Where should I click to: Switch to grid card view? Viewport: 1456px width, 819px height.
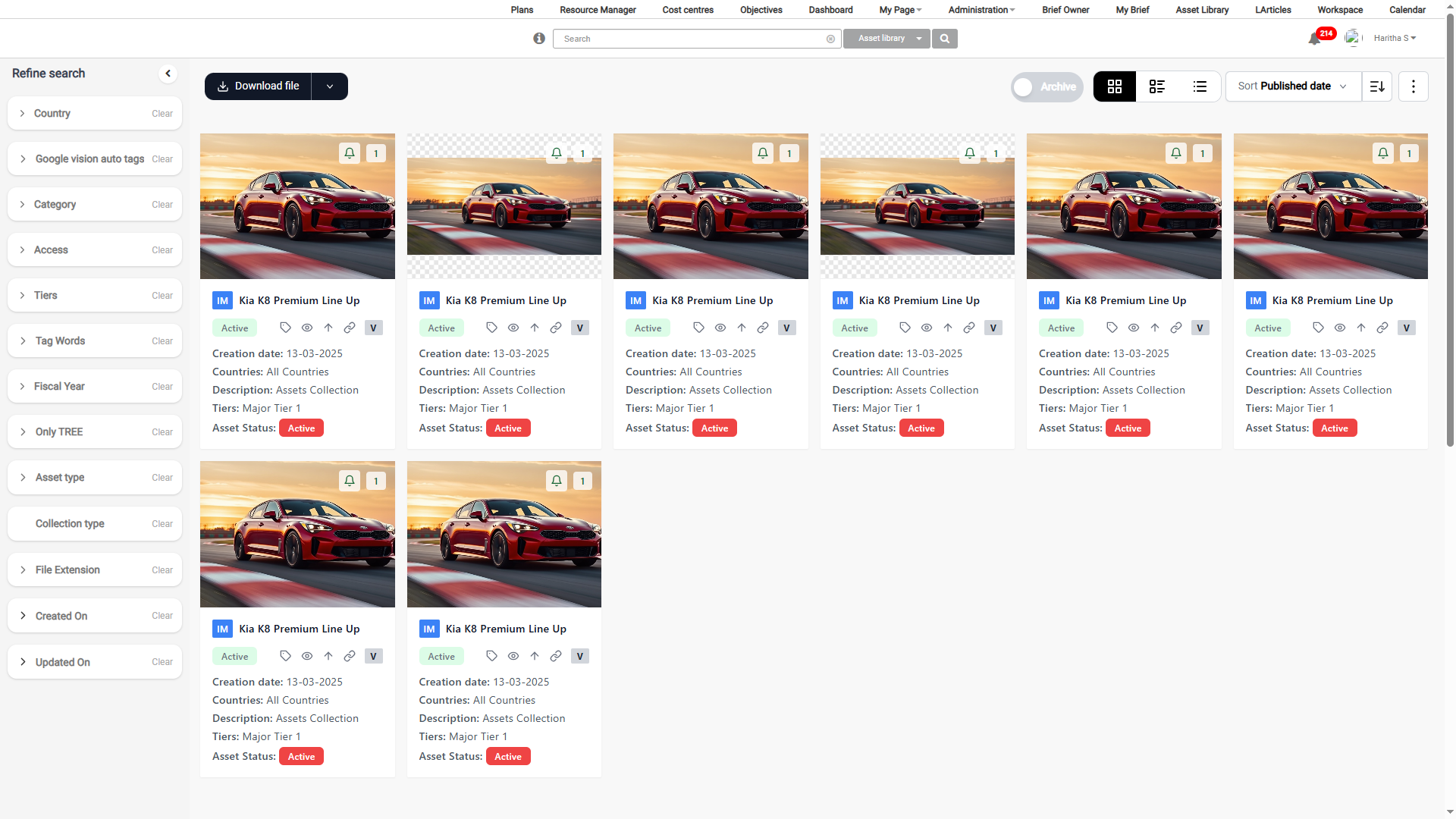pyautogui.click(x=1115, y=86)
